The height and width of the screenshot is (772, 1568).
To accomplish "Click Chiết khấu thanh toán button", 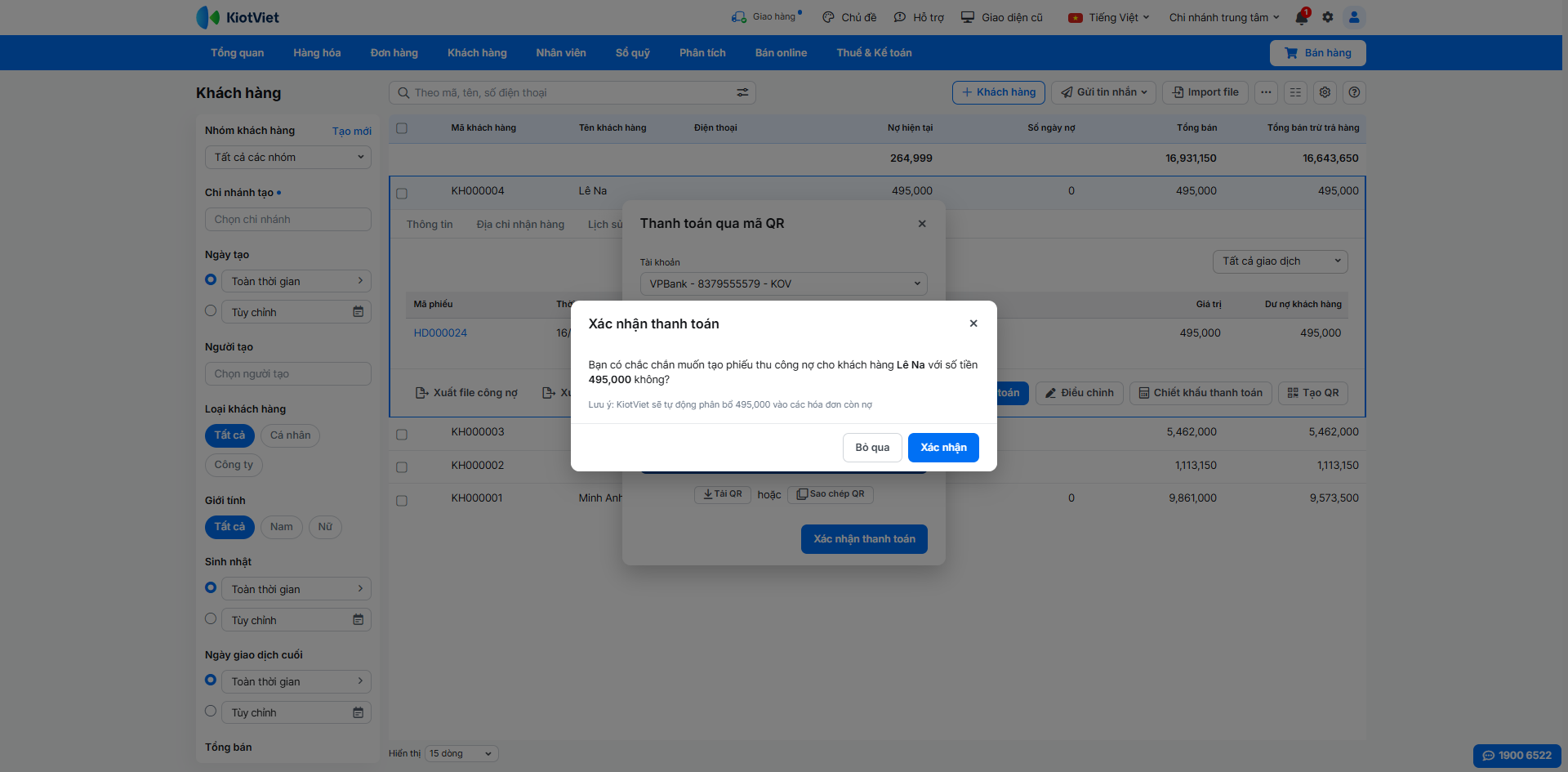I will [1200, 393].
